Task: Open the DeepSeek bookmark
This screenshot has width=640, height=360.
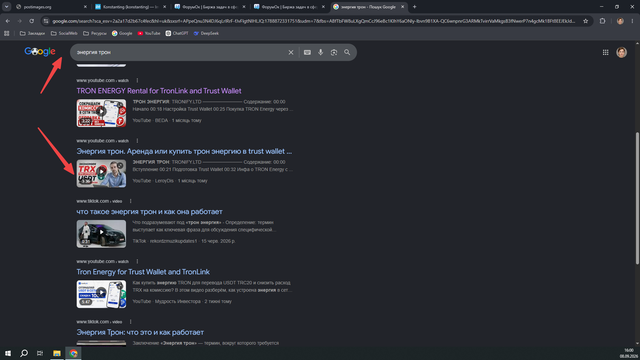Action: click(x=206, y=33)
